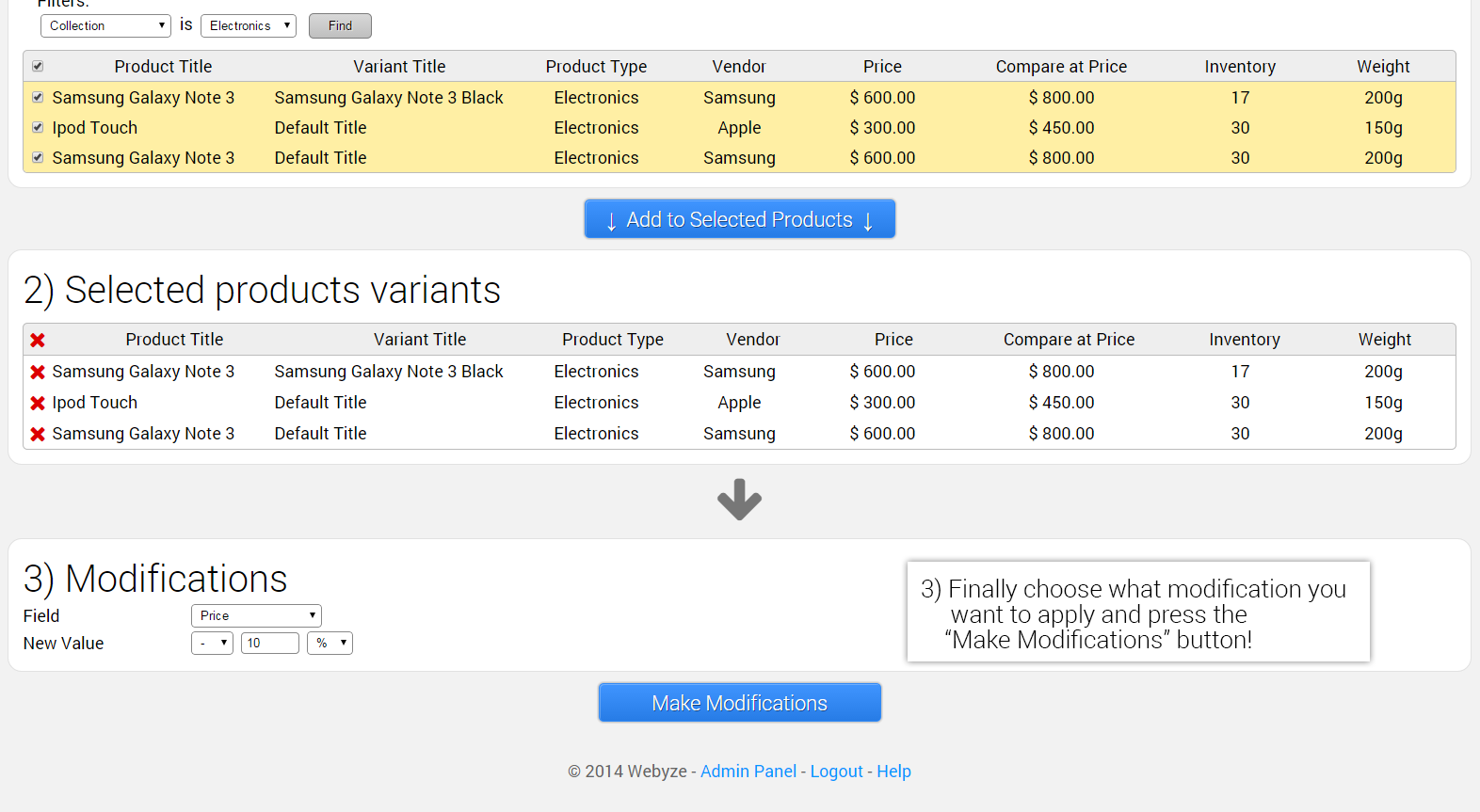Screen dimensions: 1480x812
Task: Click Inventory header in top table
Action: (1240, 67)
